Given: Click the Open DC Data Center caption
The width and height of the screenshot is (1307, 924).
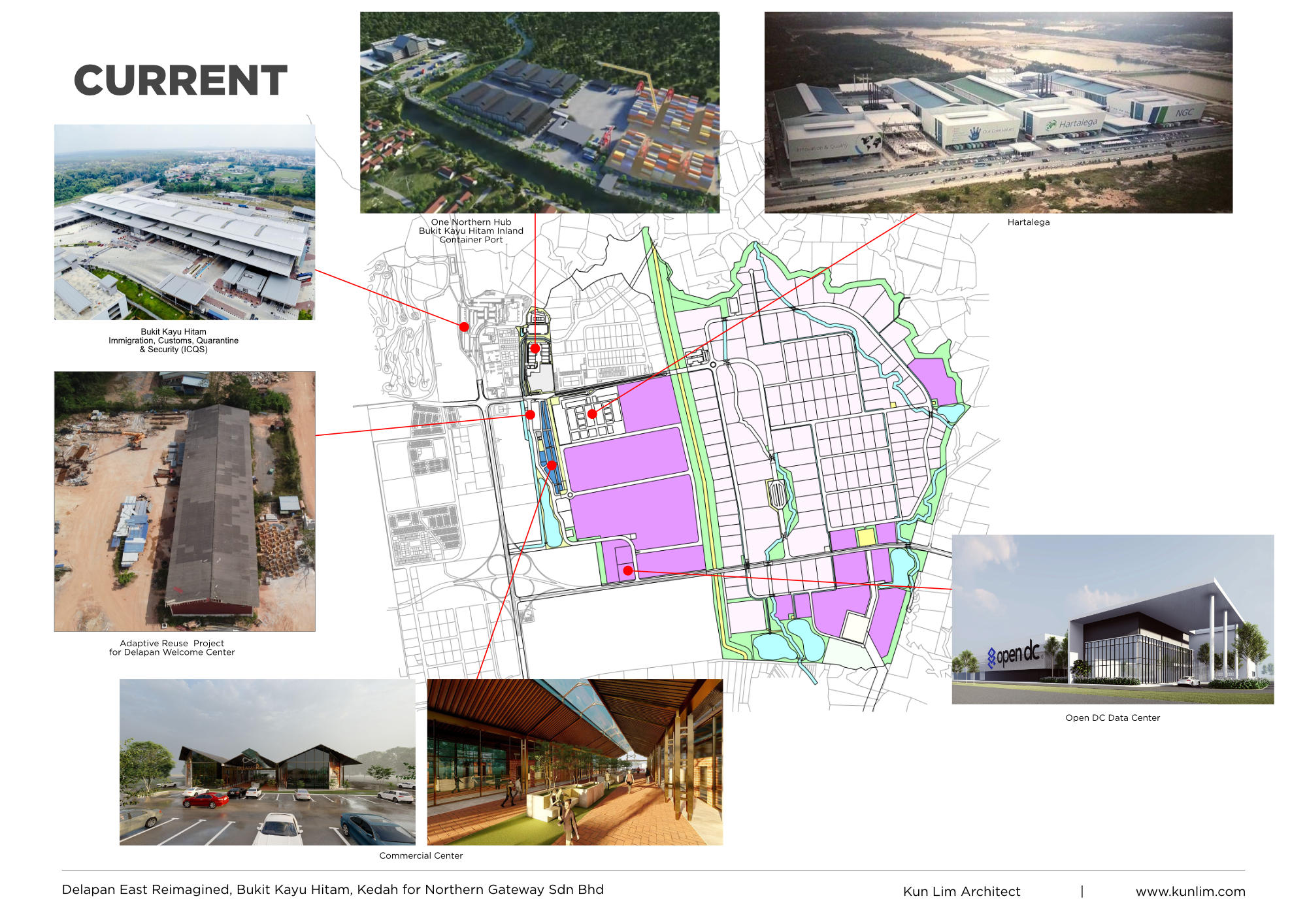Looking at the screenshot, I should point(1112,718).
